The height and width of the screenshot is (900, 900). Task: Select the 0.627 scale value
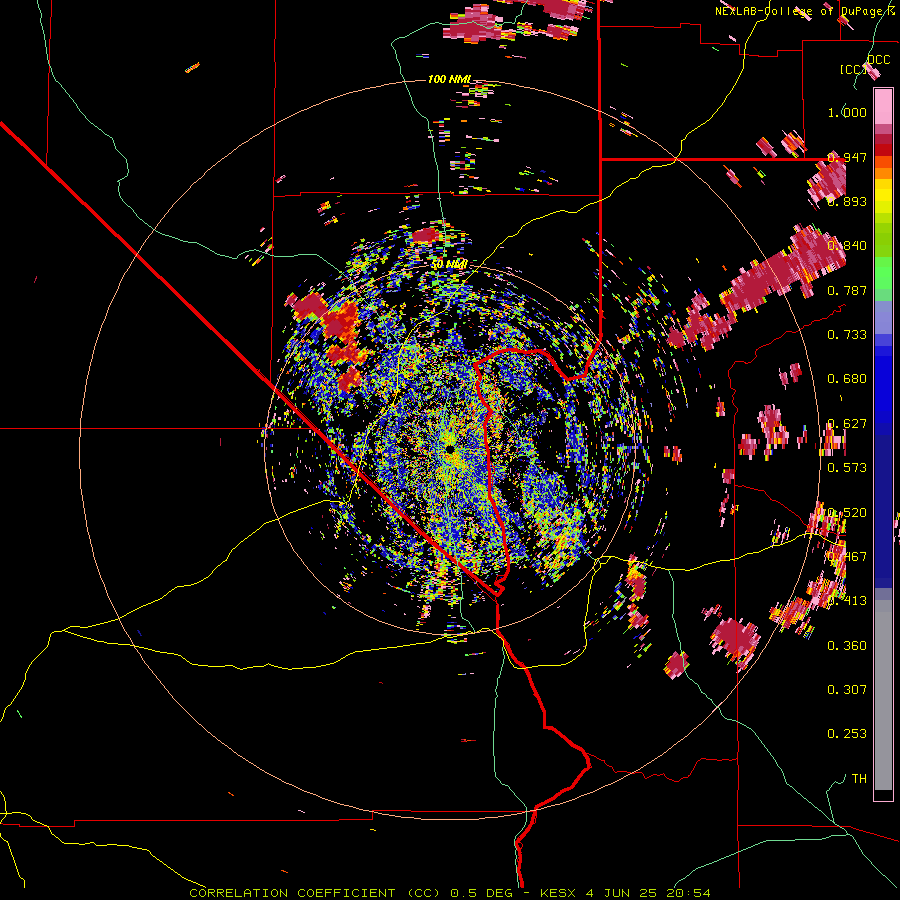(847, 424)
